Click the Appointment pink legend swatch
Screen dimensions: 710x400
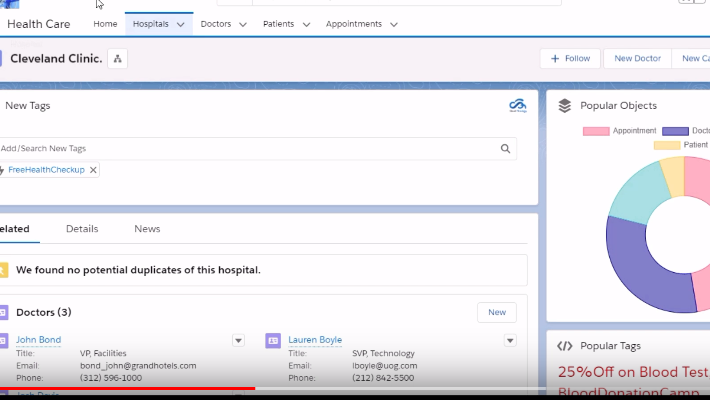pos(596,131)
